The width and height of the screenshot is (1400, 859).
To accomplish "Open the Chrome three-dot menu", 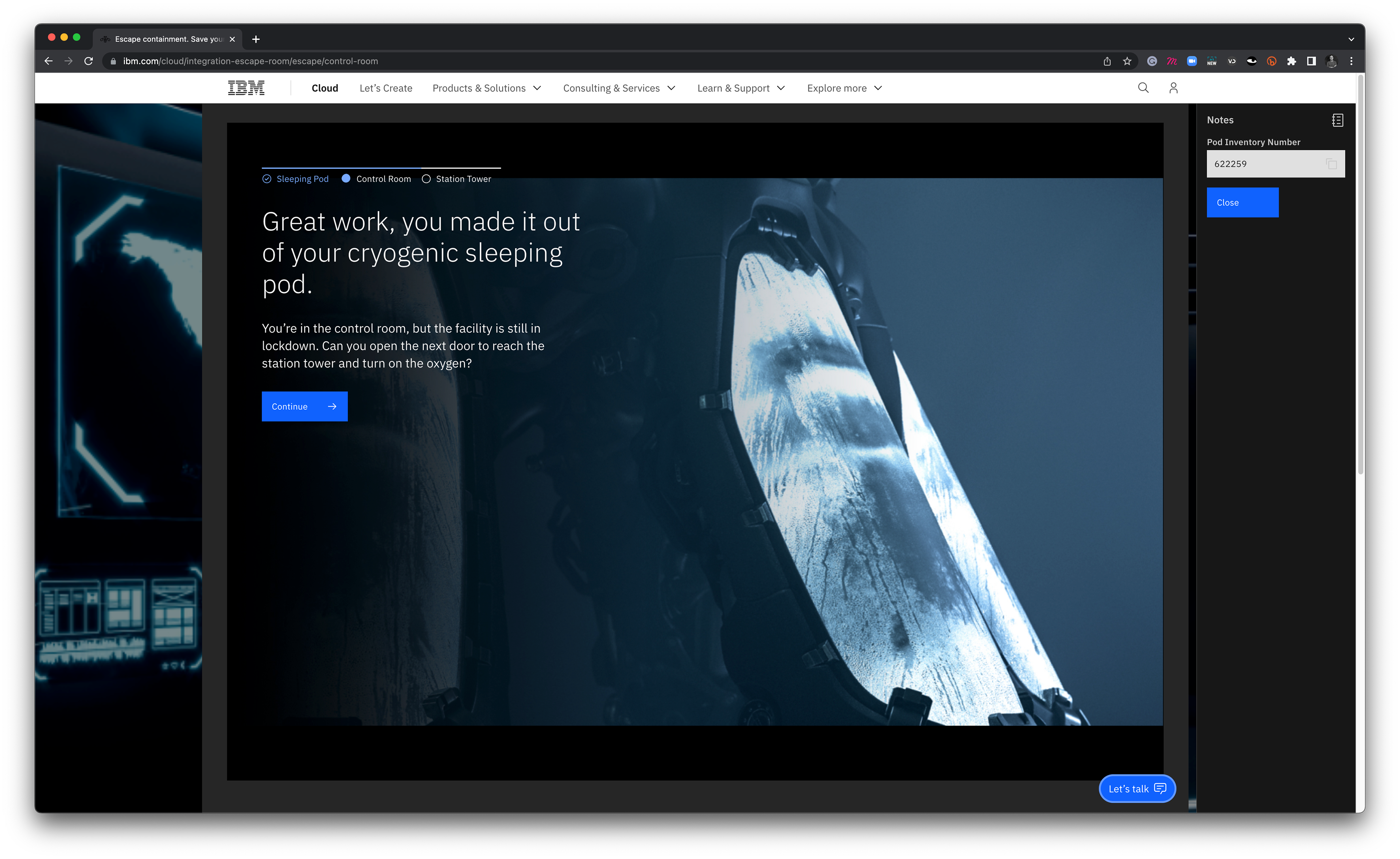I will point(1351,61).
